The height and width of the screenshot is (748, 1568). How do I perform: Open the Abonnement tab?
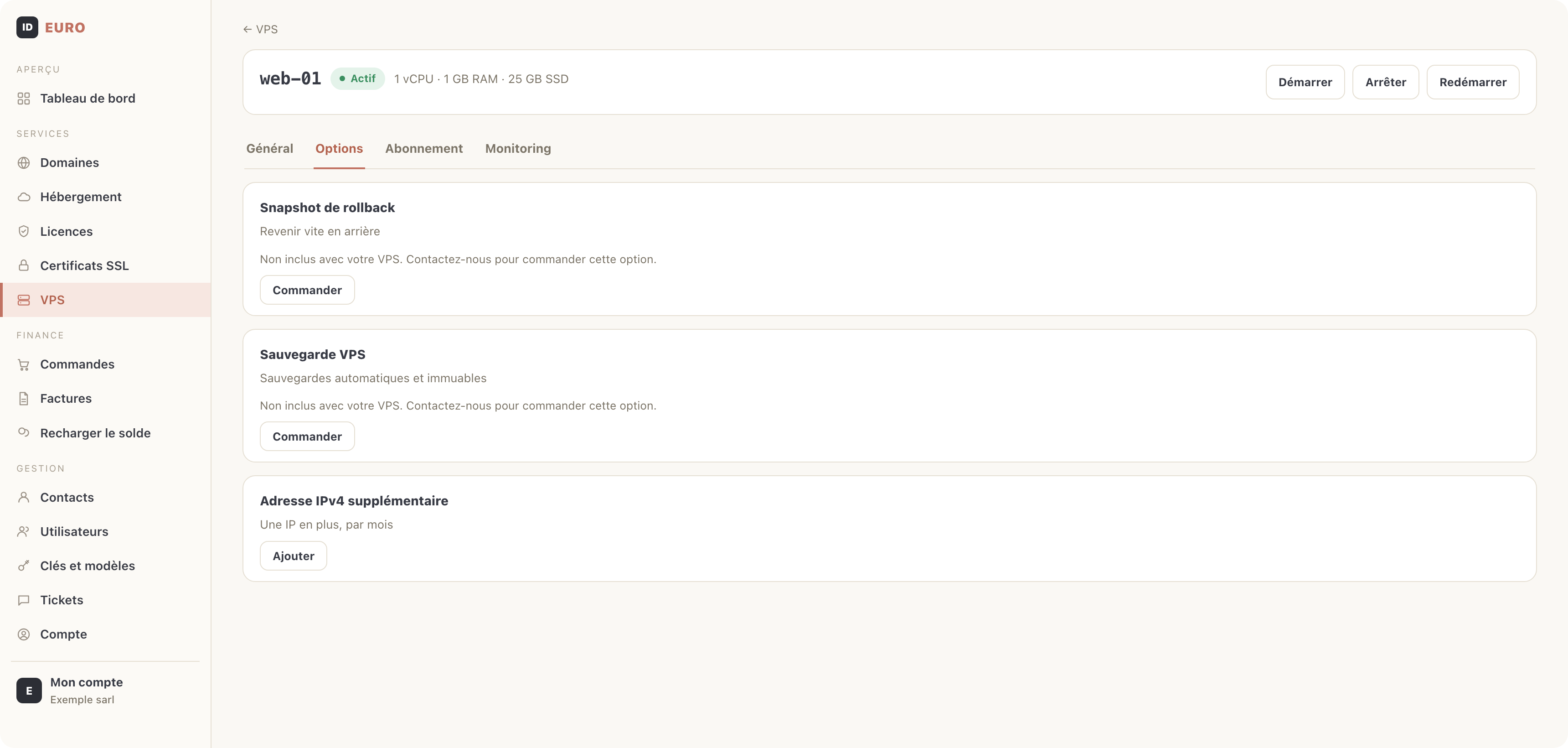click(x=424, y=149)
